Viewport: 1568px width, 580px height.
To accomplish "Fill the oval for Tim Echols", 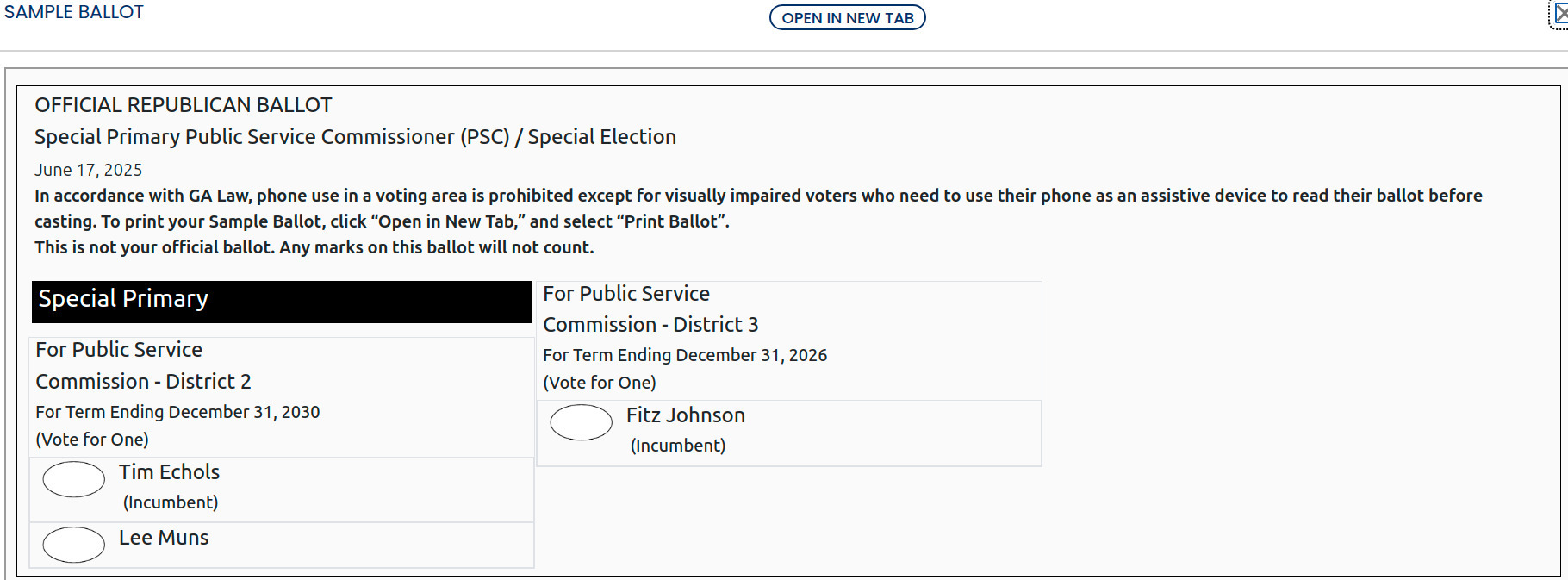I will coord(73,480).
